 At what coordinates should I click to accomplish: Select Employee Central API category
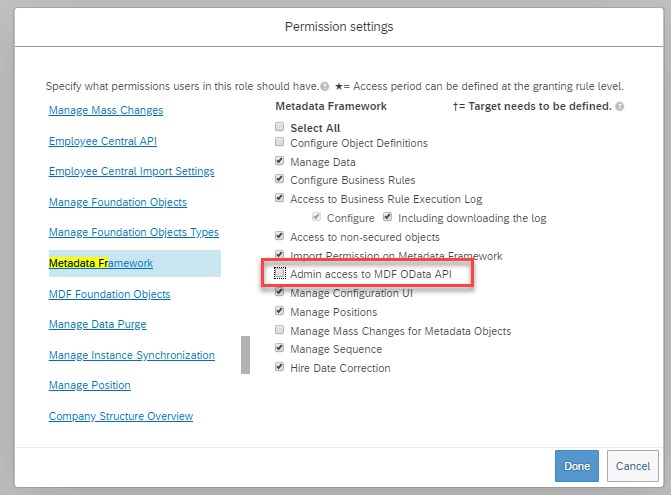click(103, 141)
